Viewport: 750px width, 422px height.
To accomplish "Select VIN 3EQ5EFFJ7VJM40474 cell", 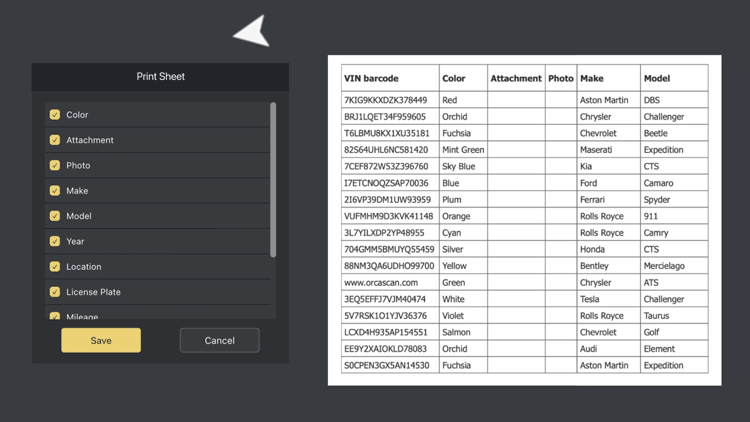I will click(390, 299).
